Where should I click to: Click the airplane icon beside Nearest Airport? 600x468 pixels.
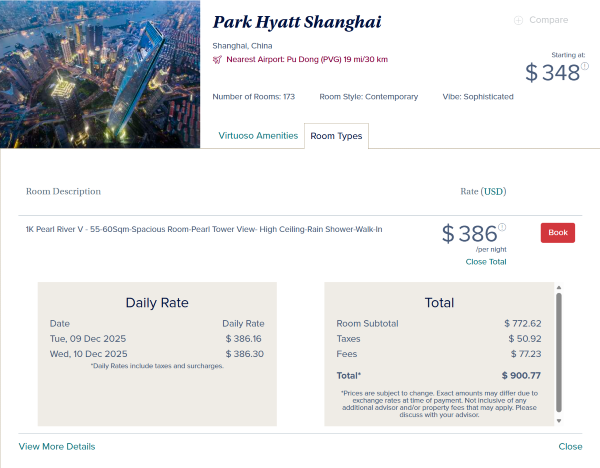click(x=218, y=60)
